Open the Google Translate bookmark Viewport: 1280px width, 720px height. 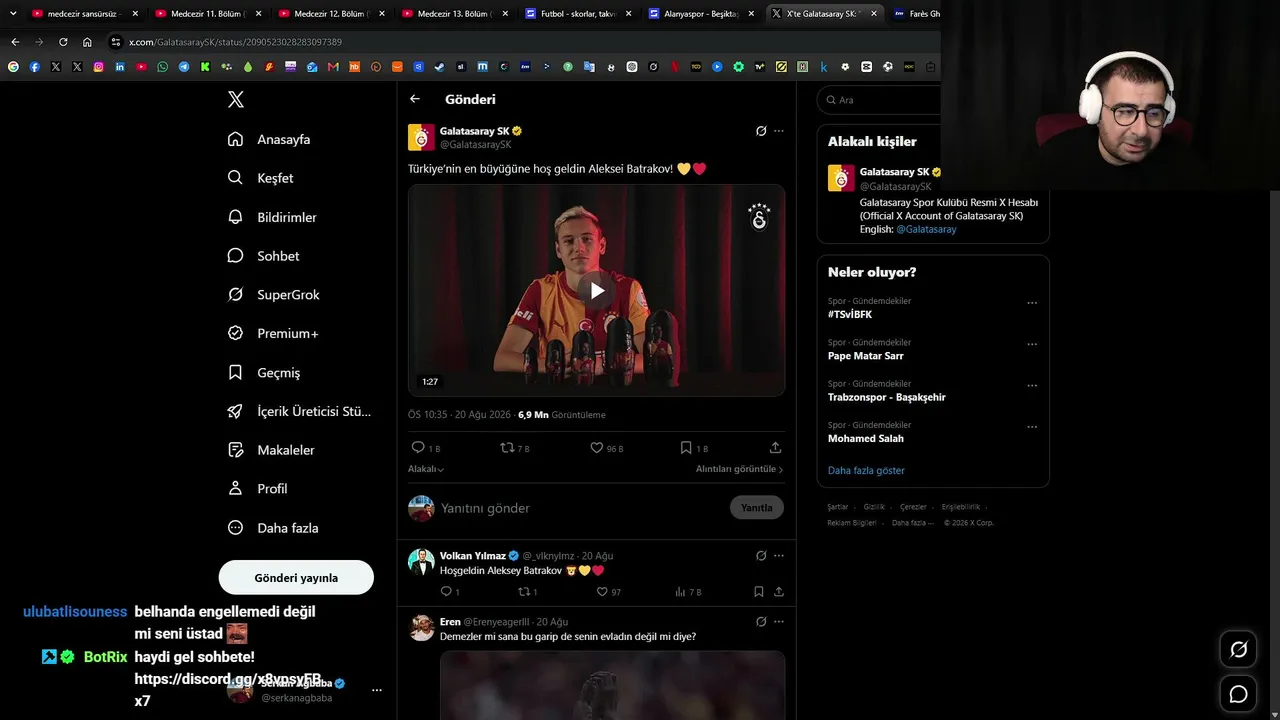(x=589, y=67)
